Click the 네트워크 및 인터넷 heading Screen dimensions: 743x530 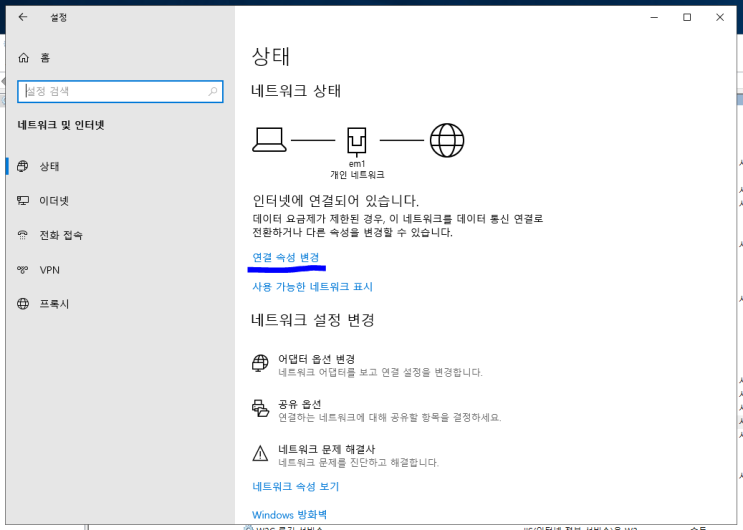pos(61,125)
